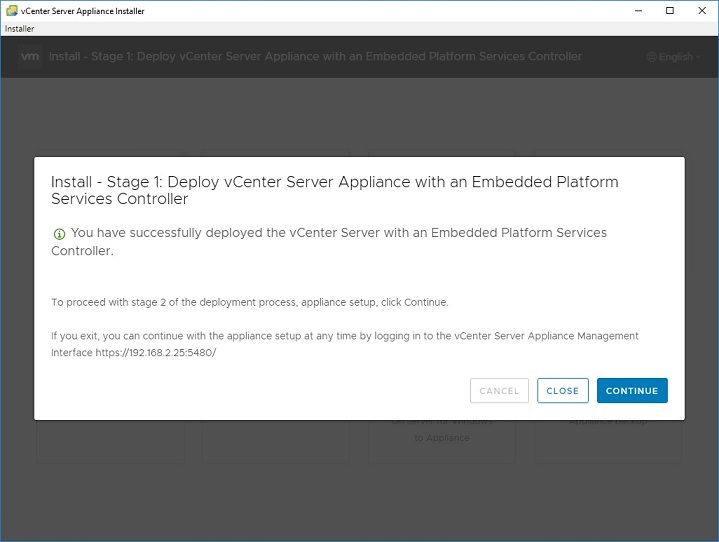Click the vCenter Server Appliance Installer app icon
The height and width of the screenshot is (542, 719).
point(11,11)
